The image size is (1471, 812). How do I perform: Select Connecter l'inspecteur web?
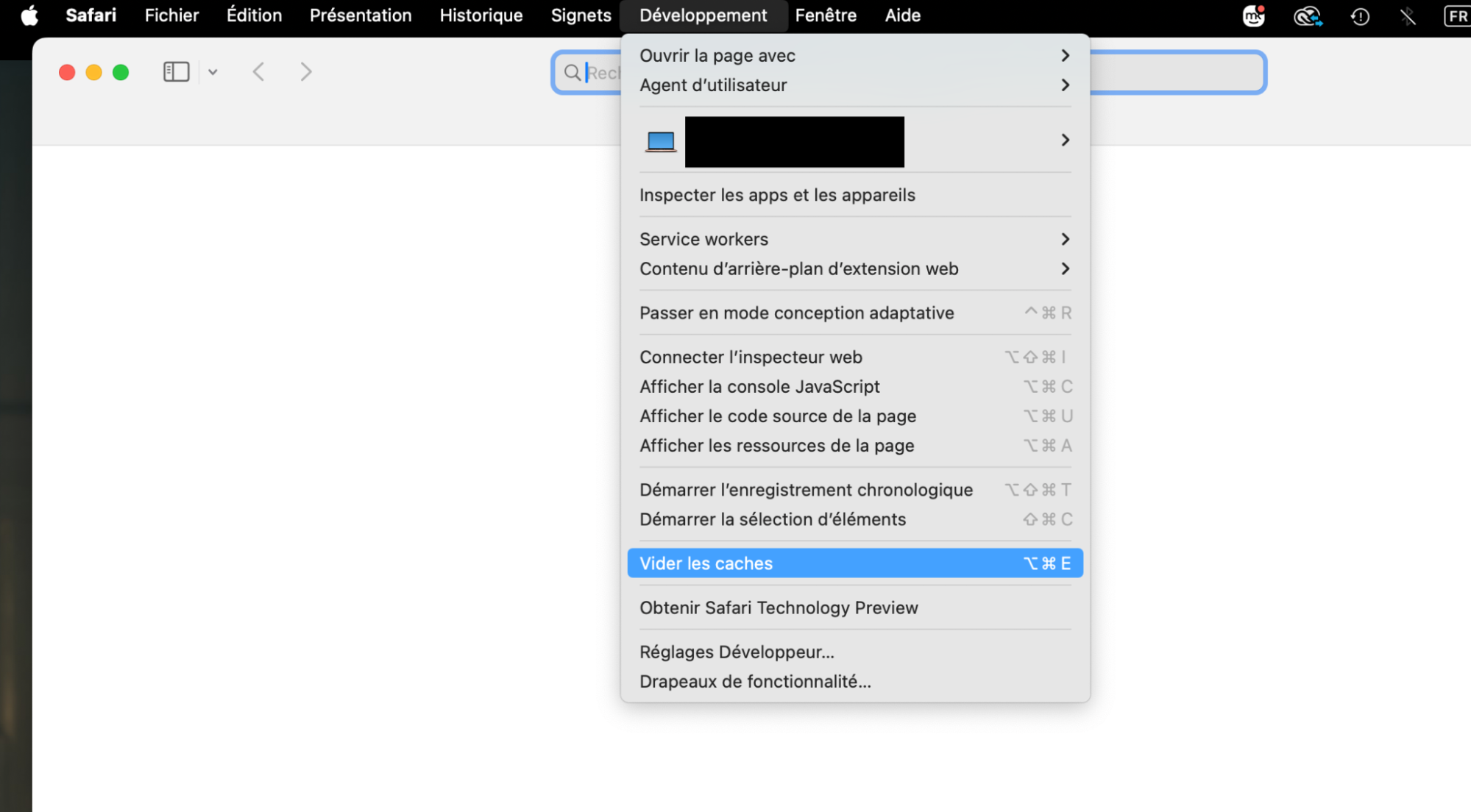[855, 357]
